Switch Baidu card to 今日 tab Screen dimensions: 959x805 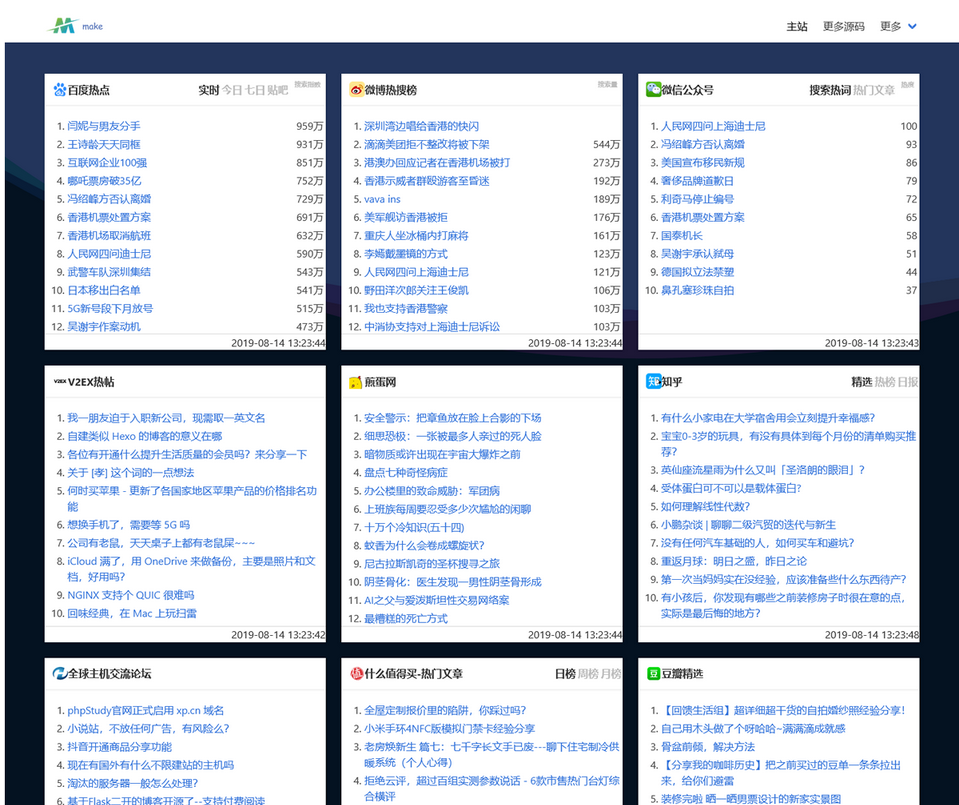(x=232, y=90)
